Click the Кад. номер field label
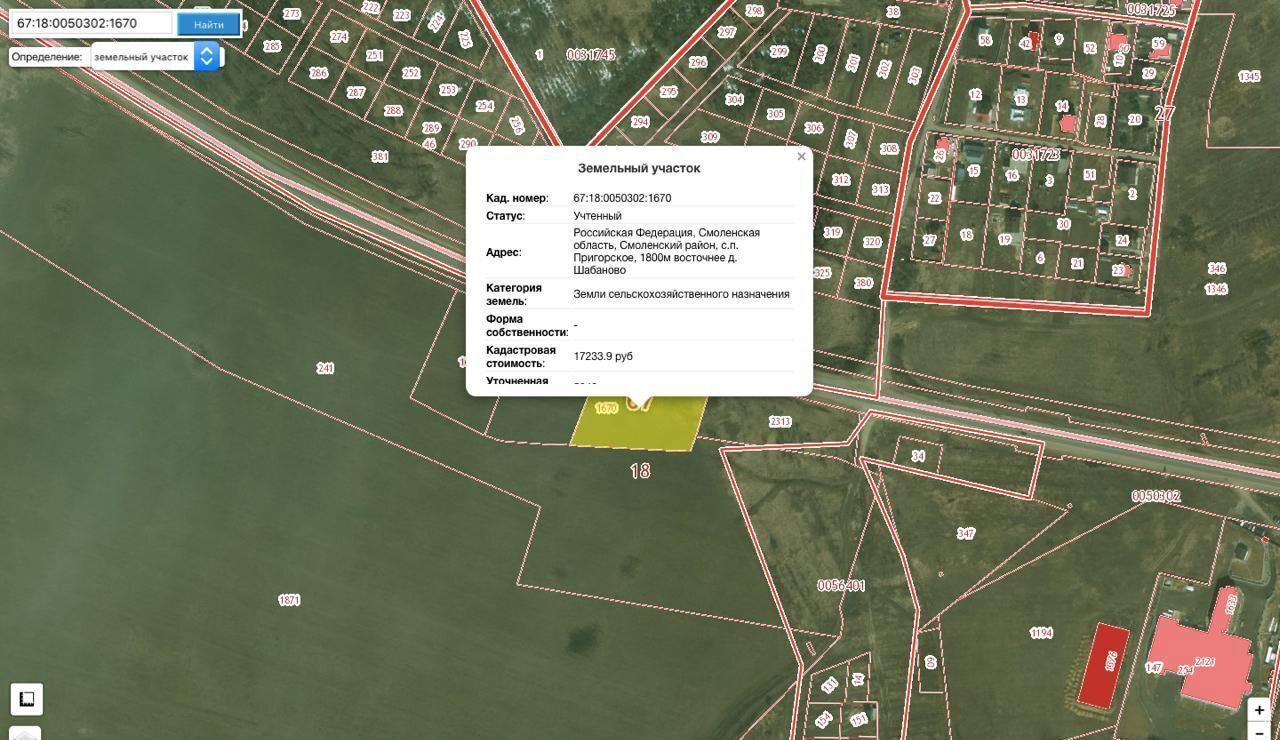The width and height of the screenshot is (1280, 740). [517, 198]
